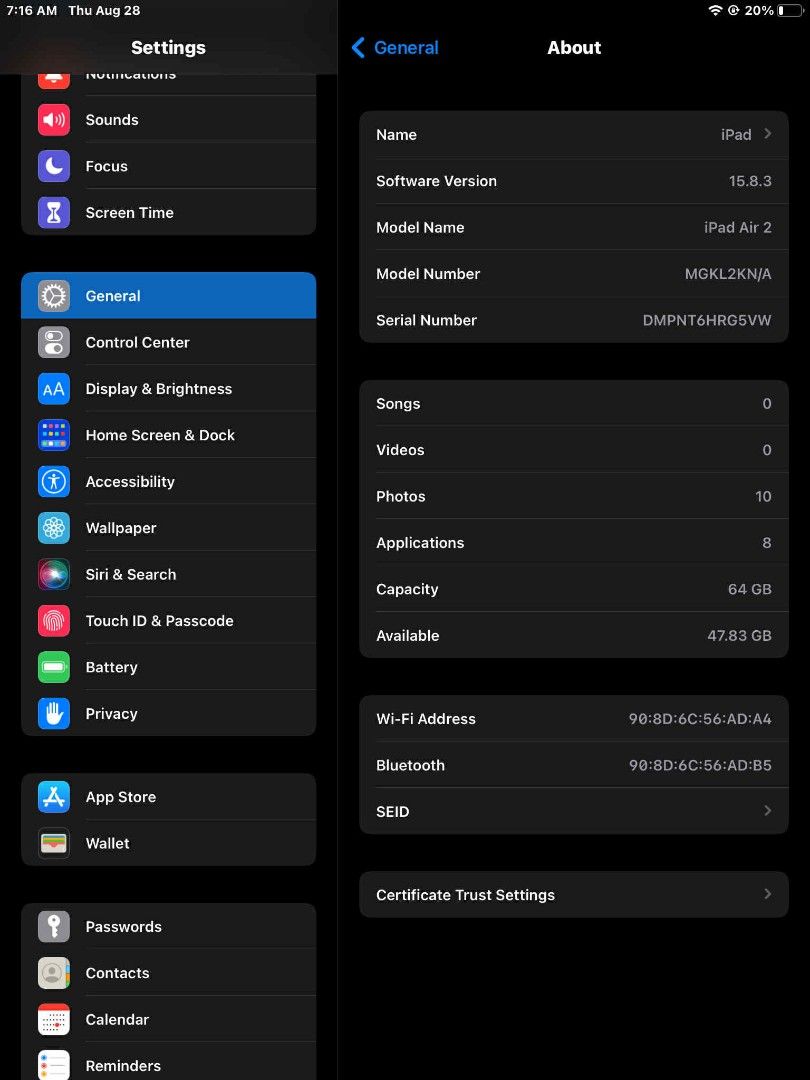The height and width of the screenshot is (1080, 810).
Task: Open the SEID details row
Action: 574,811
